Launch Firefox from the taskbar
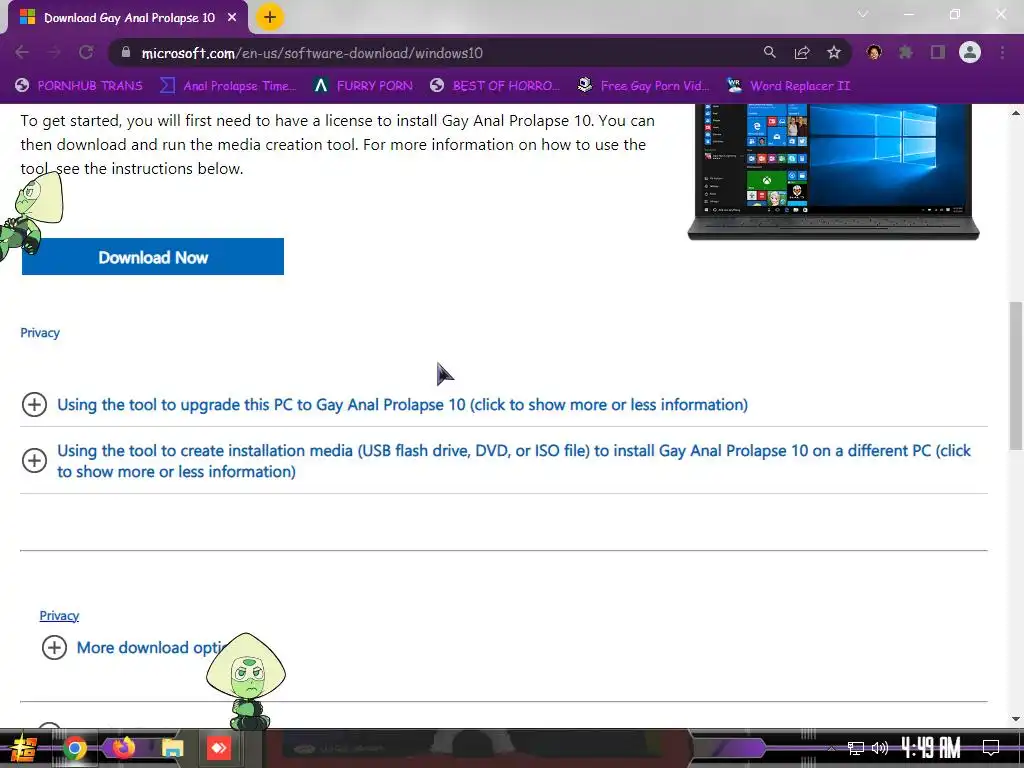Image resolution: width=1024 pixels, height=768 pixels. (123, 747)
